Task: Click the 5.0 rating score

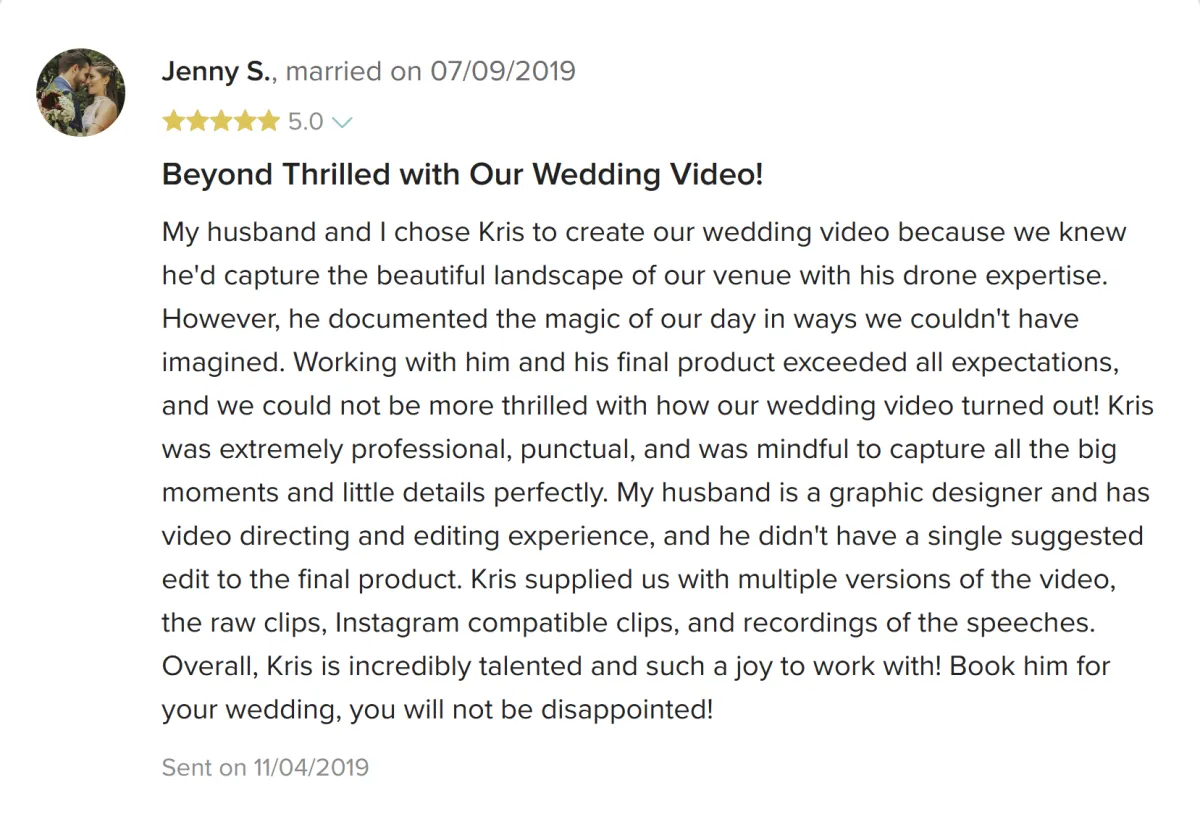Action: [x=305, y=122]
